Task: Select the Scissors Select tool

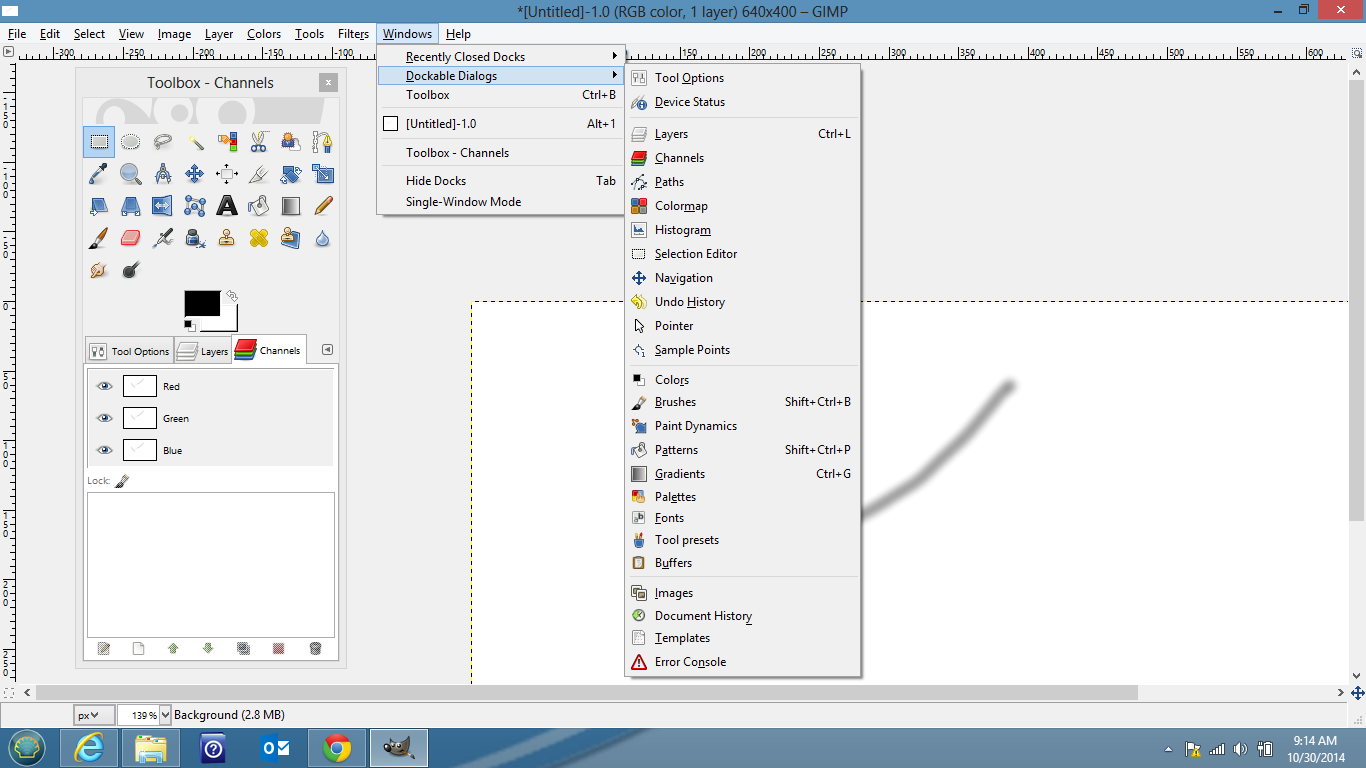Action: pyautogui.click(x=259, y=142)
